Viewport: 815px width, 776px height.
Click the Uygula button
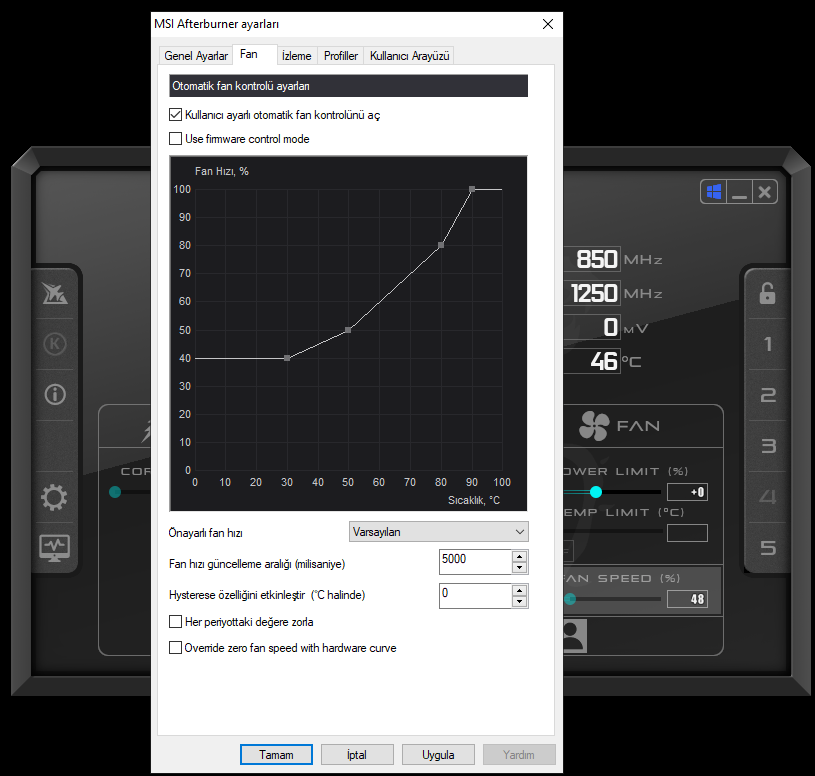438,755
